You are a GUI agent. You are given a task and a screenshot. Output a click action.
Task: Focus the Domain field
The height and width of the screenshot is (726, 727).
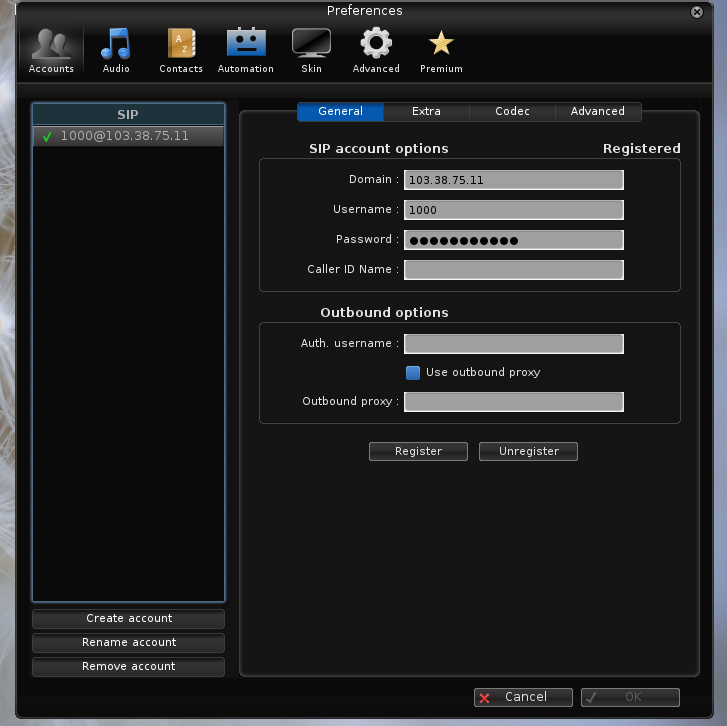click(x=514, y=180)
